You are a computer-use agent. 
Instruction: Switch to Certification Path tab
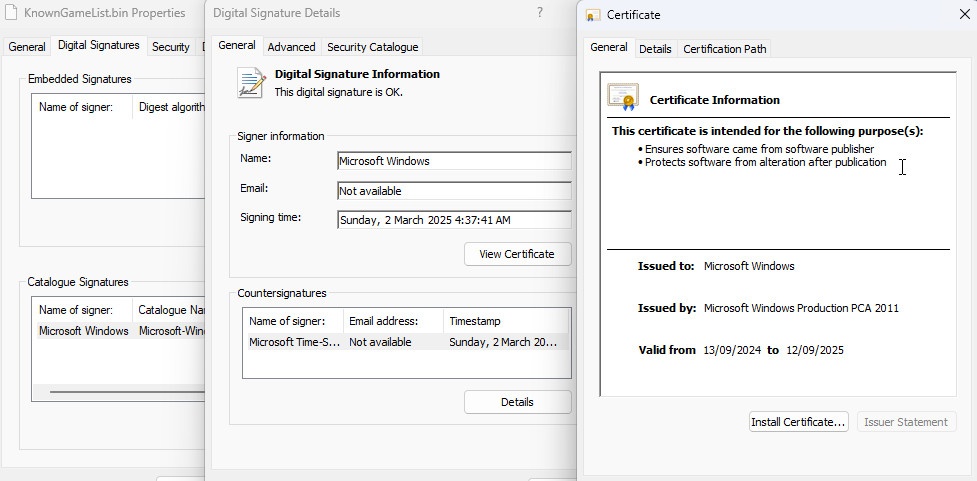725,49
